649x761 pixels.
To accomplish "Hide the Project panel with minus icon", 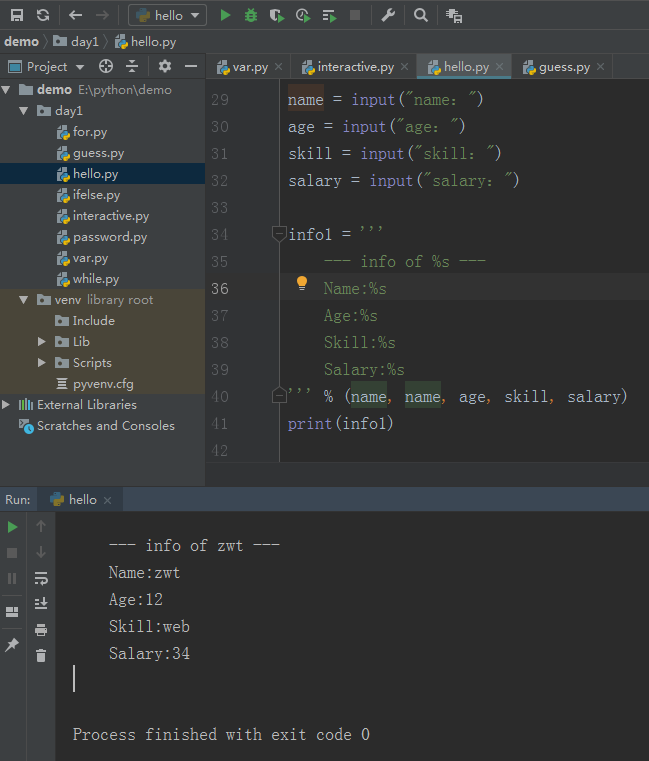I will 191,66.
